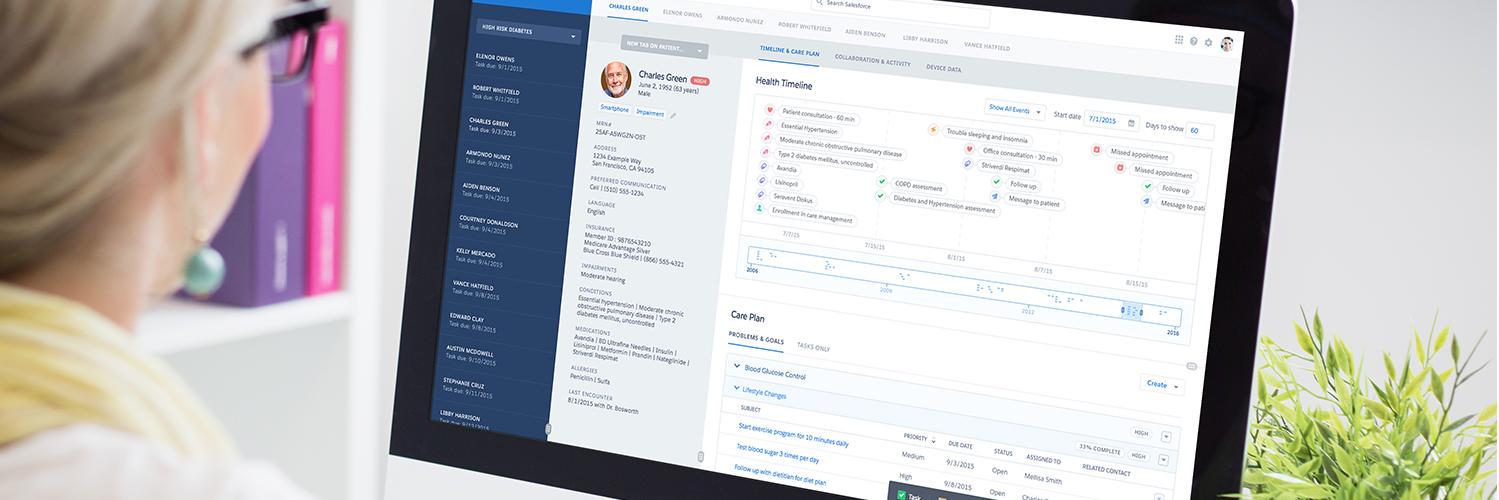Select the Tasks Only tab
The image size is (1499, 500).
pos(813,347)
